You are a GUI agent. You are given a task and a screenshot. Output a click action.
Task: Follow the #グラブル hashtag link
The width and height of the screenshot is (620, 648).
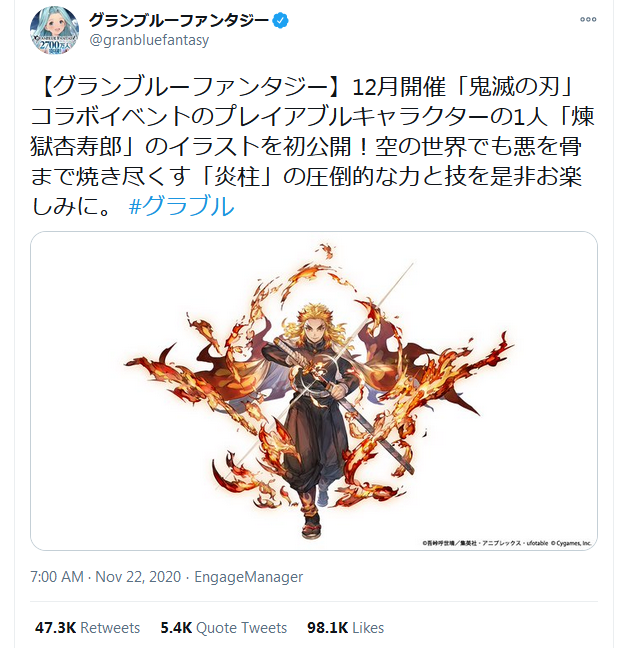tap(181, 206)
